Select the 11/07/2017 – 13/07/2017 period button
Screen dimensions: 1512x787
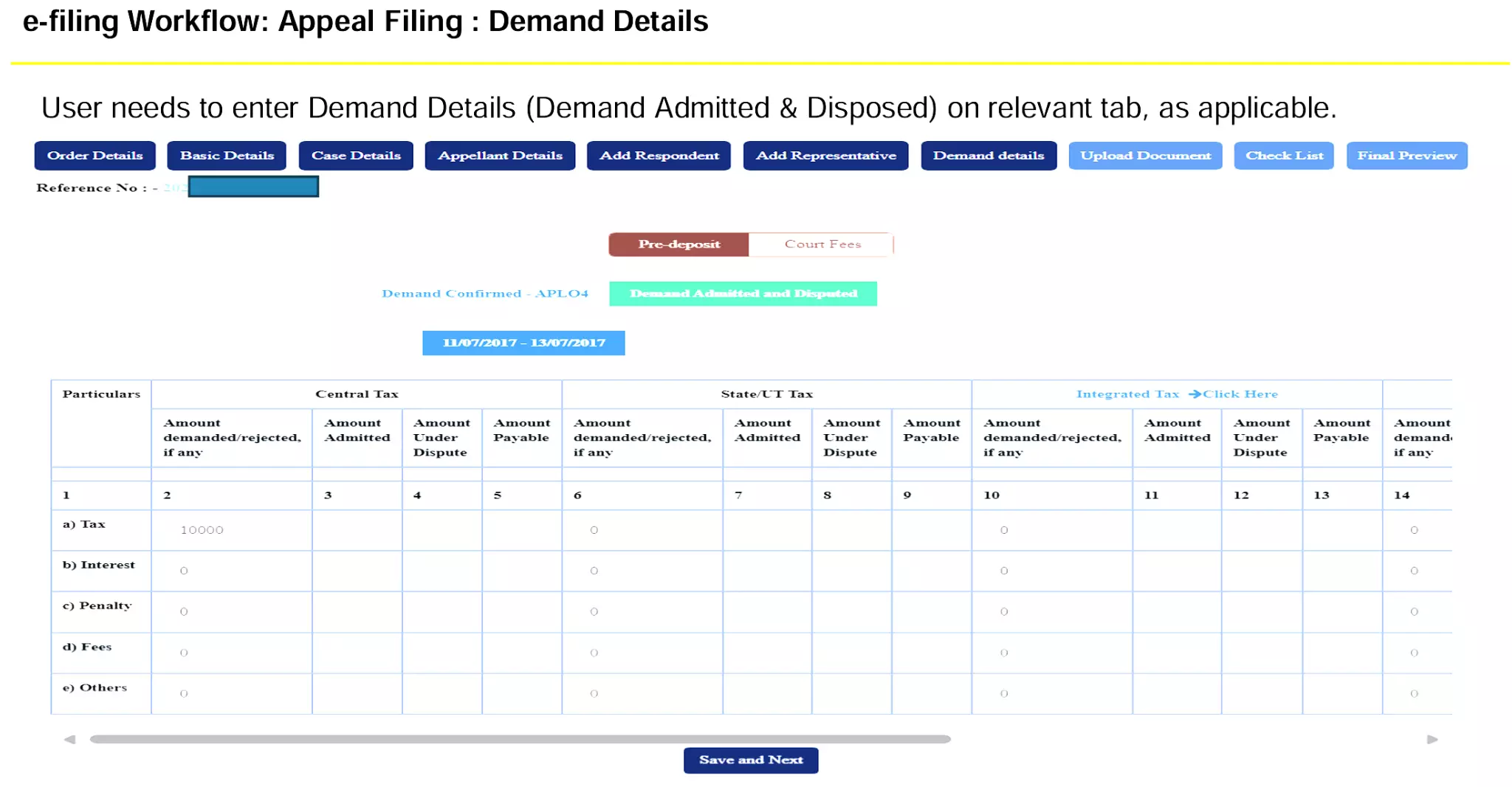pos(523,343)
